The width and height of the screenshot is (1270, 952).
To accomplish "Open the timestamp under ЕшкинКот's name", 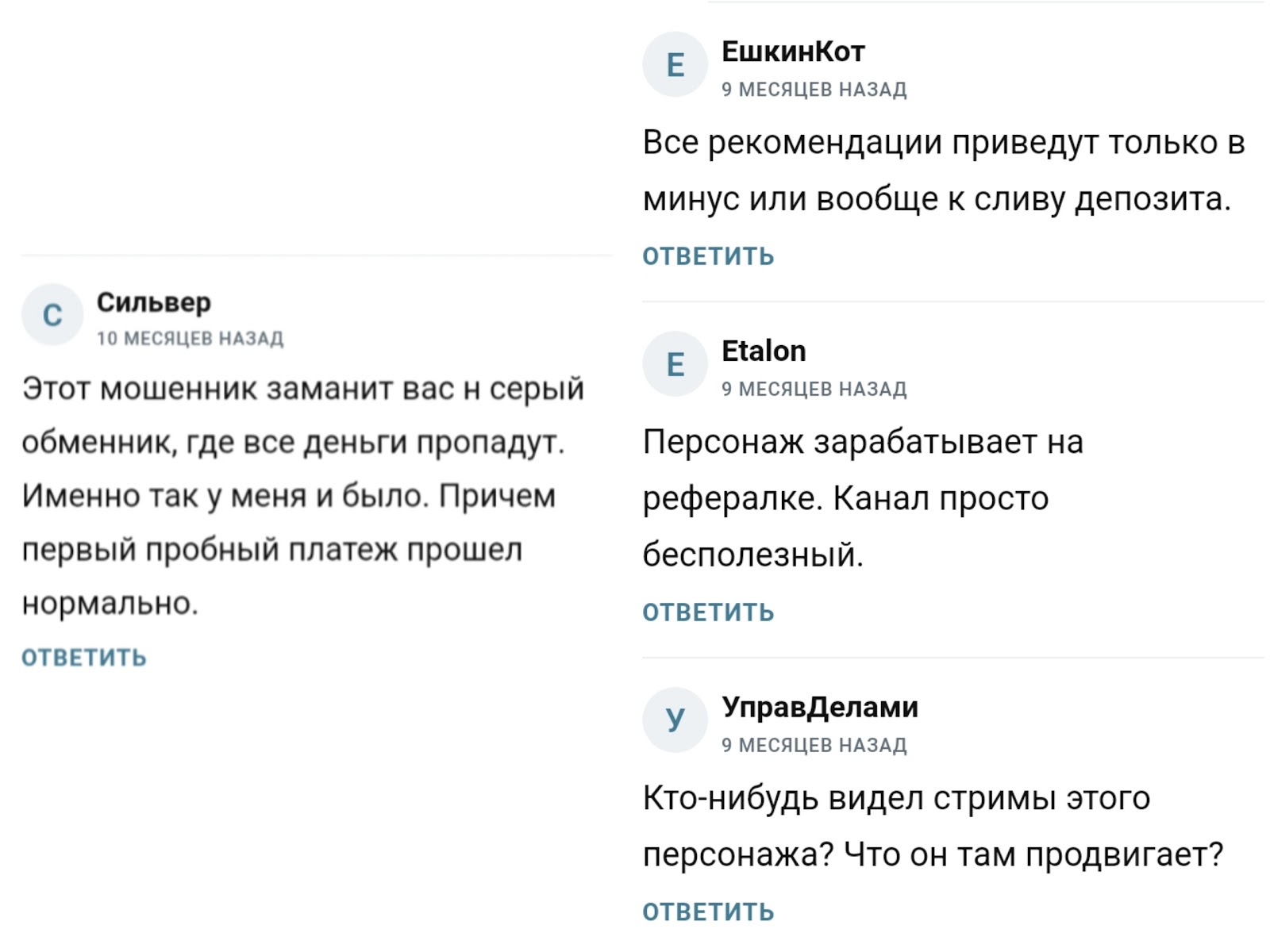I will pos(814,90).
